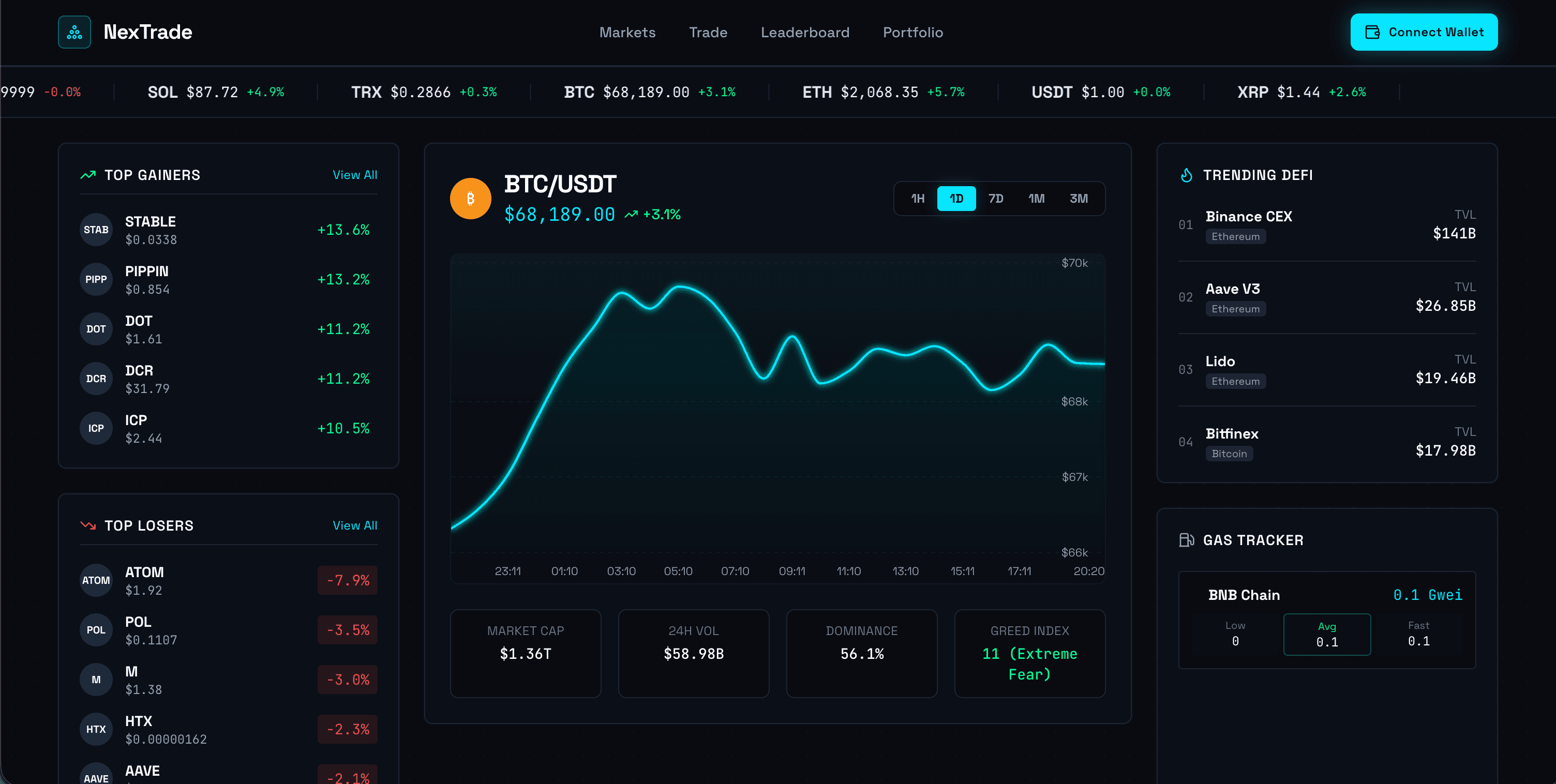Image resolution: width=1556 pixels, height=784 pixels.
Task: Open the Markets page
Action: [x=627, y=32]
